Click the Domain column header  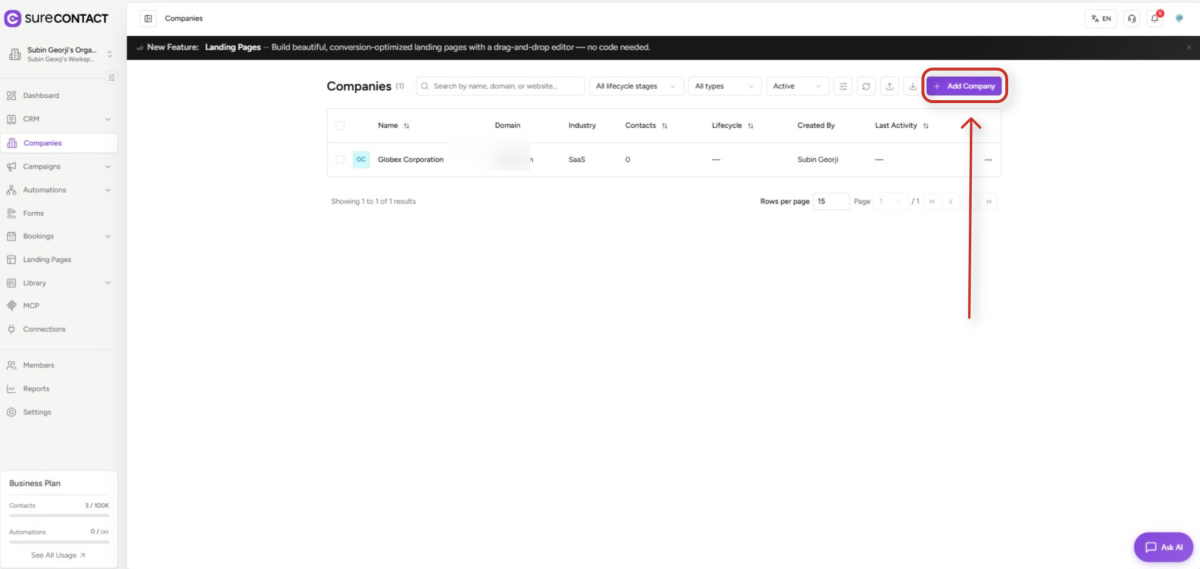tap(507, 126)
